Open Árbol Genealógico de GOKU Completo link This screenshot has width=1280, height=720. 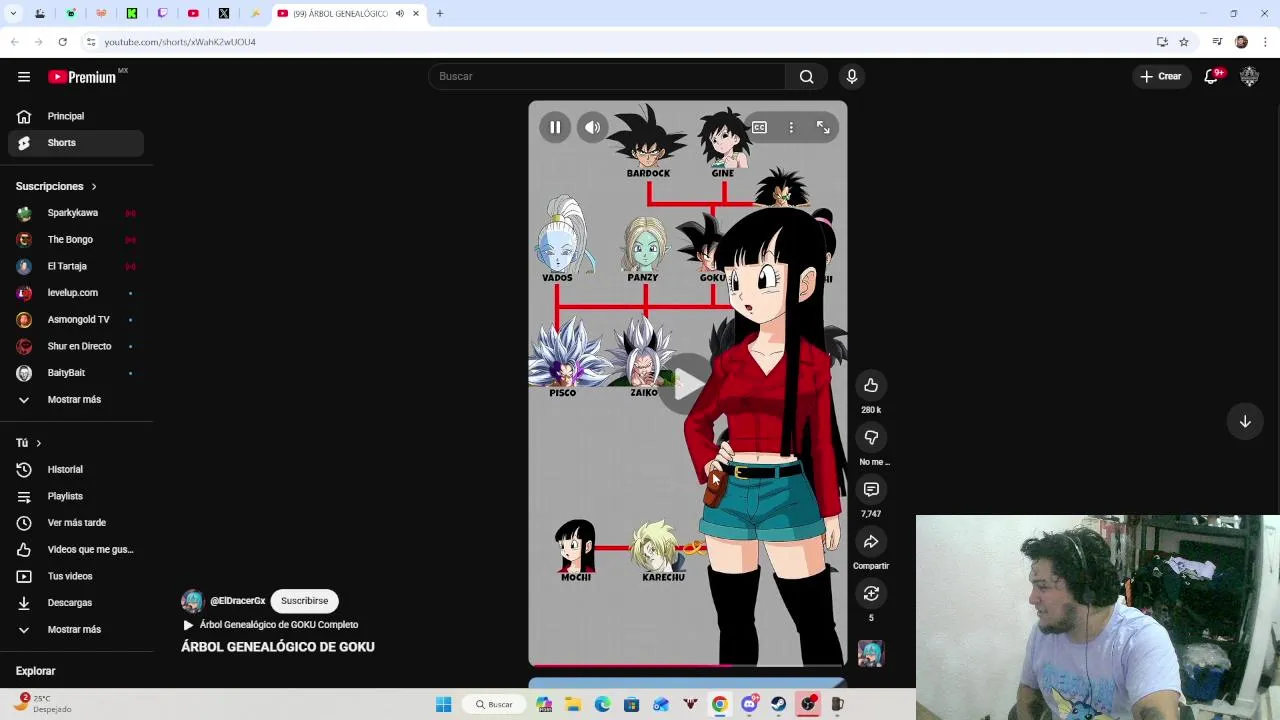pyautogui.click(x=278, y=625)
